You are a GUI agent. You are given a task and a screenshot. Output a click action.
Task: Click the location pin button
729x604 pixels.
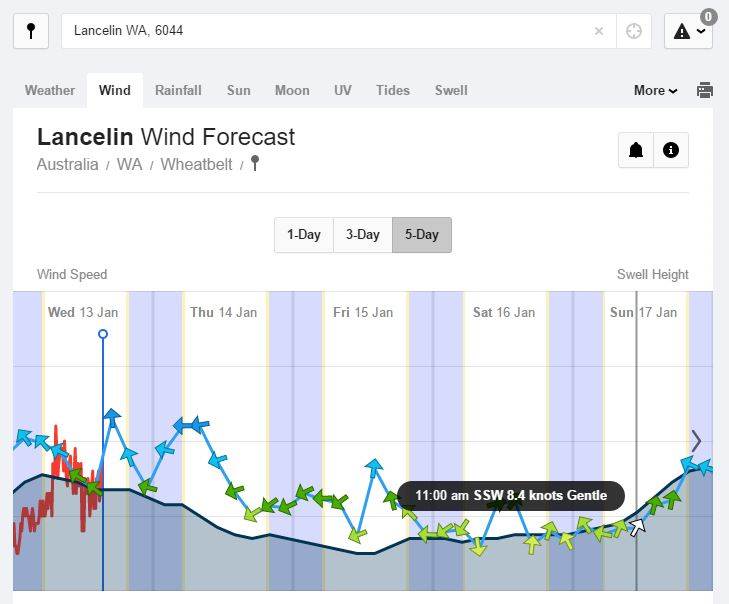point(30,31)
